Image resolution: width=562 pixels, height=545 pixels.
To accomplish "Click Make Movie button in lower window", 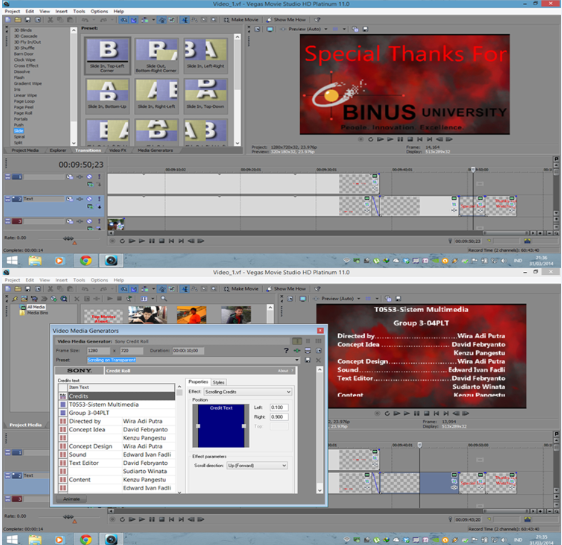I will tap(241, 289).
